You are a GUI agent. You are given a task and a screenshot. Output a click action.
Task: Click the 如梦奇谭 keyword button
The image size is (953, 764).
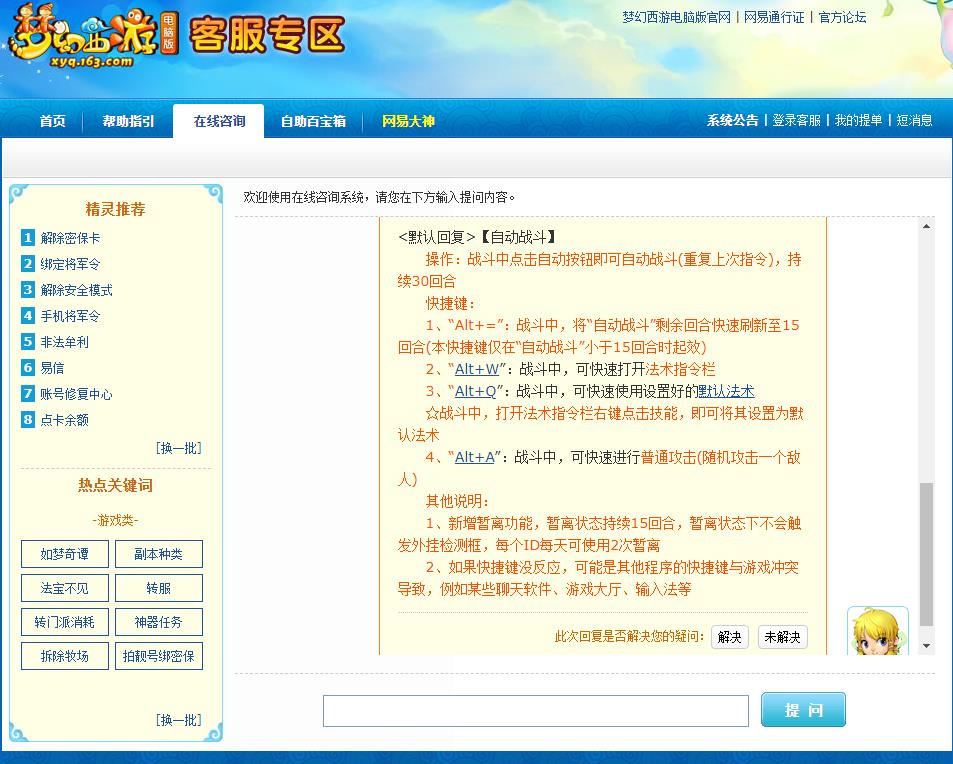(64, 553)
